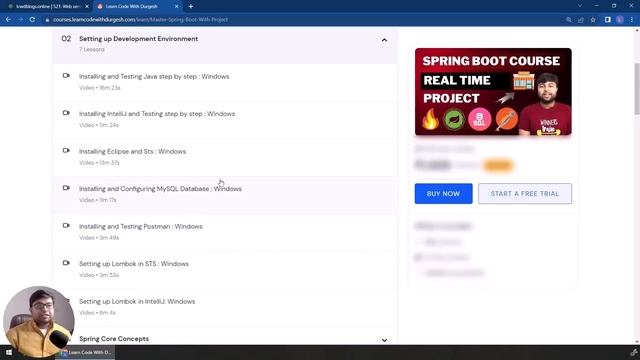Open Setting up Lombok in STS lesson
The width and height of the screenshot is (640, 360).
pos(133,264)
